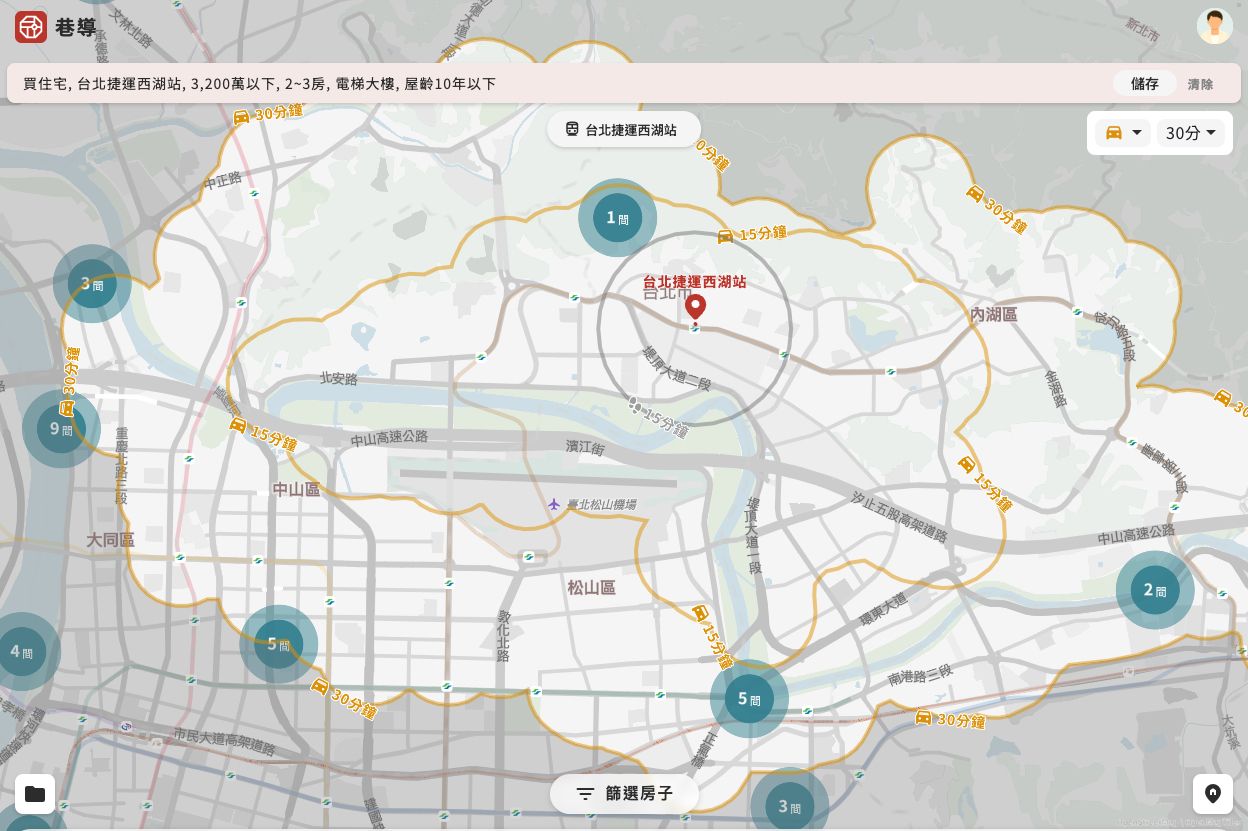Click the location pin button bottom right
The height and width of the screenshot is (831, 1248).
tap(1213, 794)
